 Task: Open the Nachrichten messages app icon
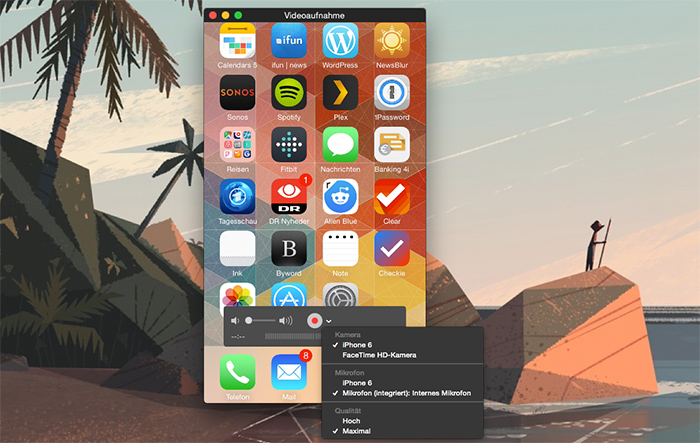340,145
